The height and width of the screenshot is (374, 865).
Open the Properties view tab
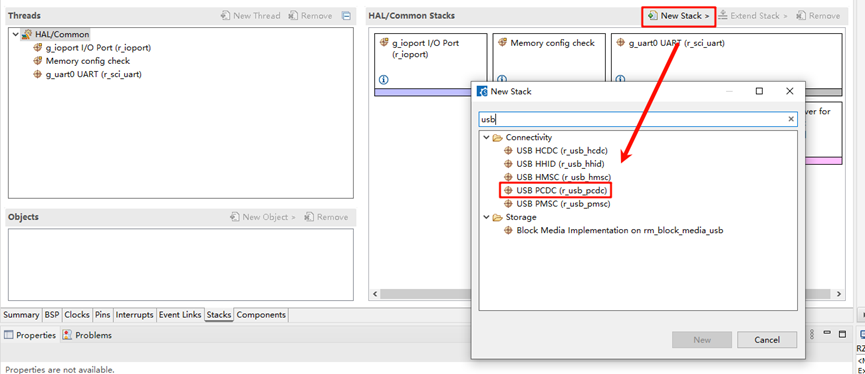coord(30,335)
